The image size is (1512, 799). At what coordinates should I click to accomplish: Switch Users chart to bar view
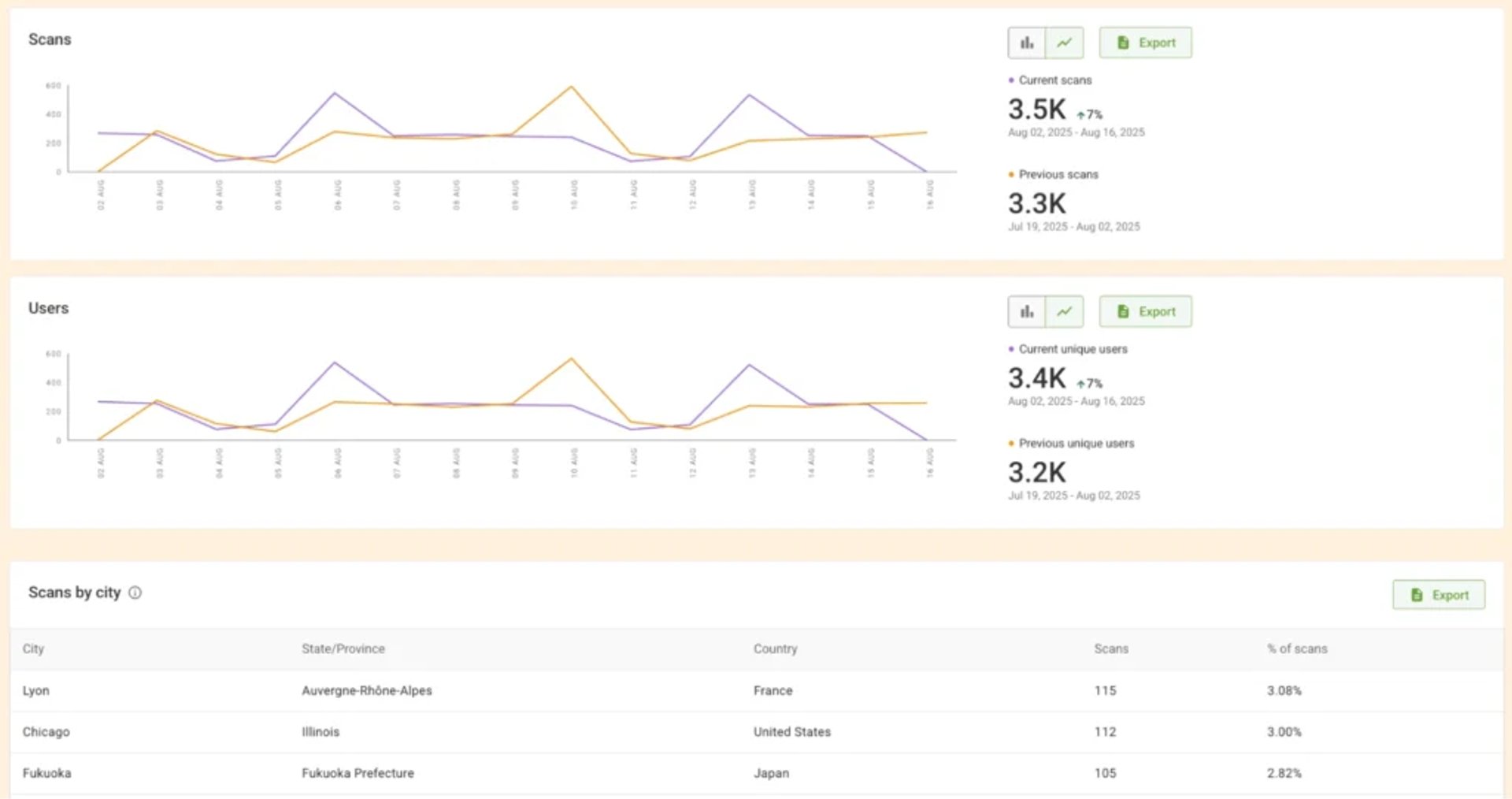point(1027,311)
